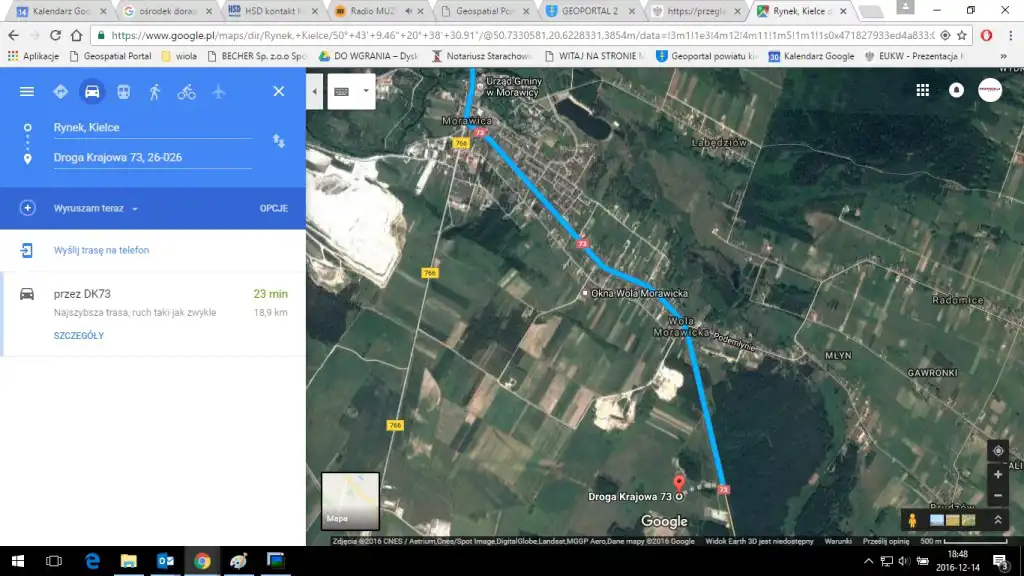Viewport: 1024px width, 576px height.
Task: Click the swap start and destination arrows
Action: [279, 142]
